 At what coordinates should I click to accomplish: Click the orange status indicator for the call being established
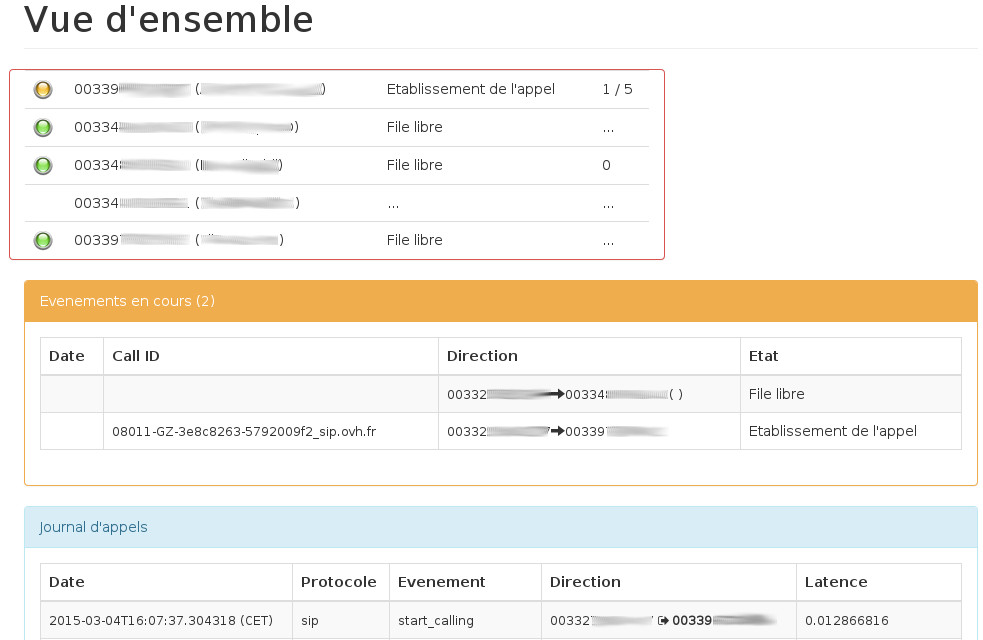43,90
